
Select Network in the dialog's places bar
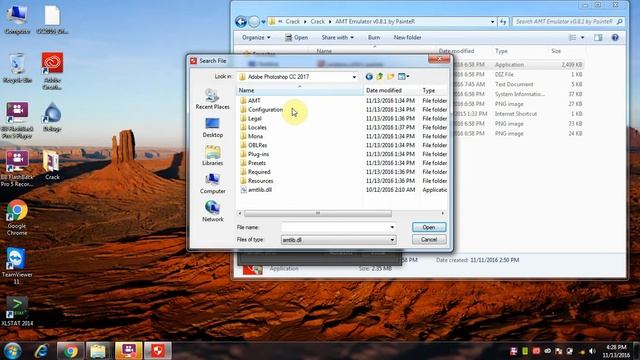pyautogui.click(x=212, y=211)
